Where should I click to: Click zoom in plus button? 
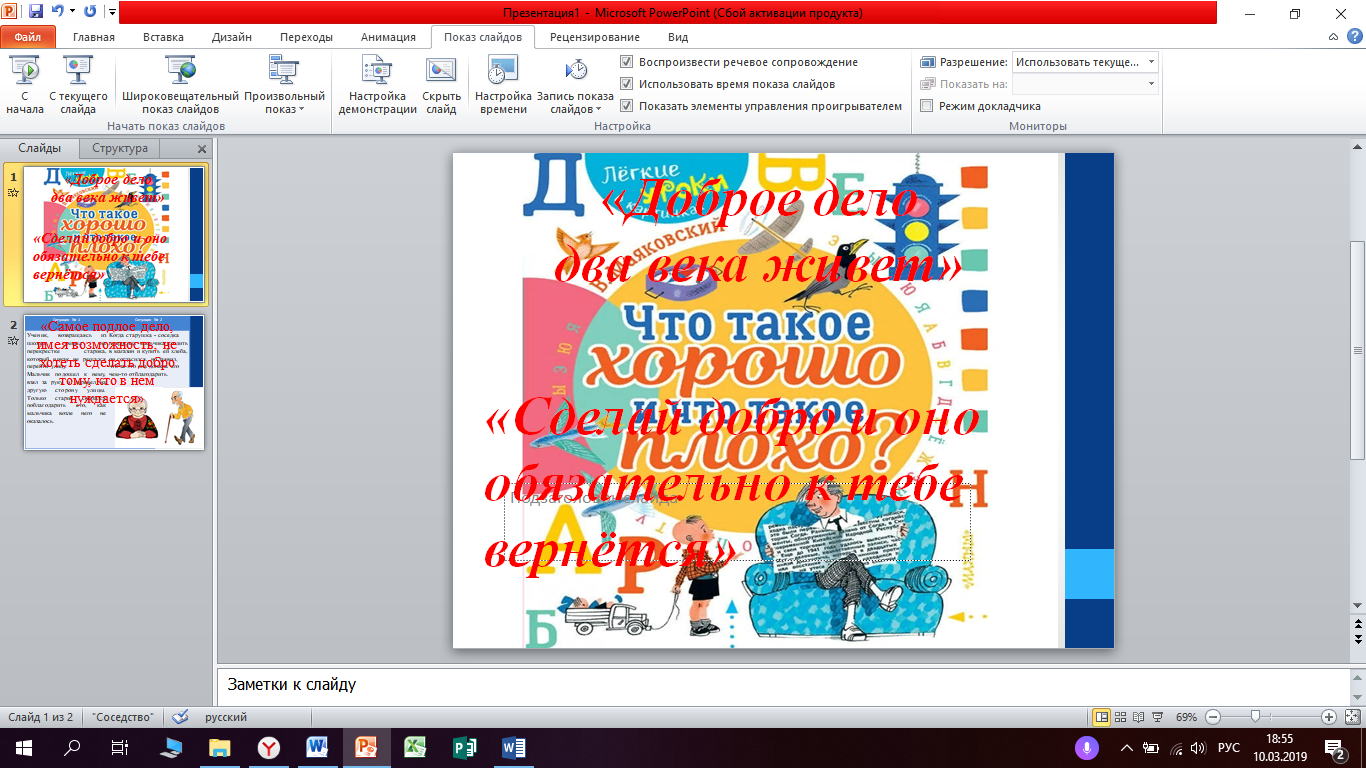click(1328, 717)
